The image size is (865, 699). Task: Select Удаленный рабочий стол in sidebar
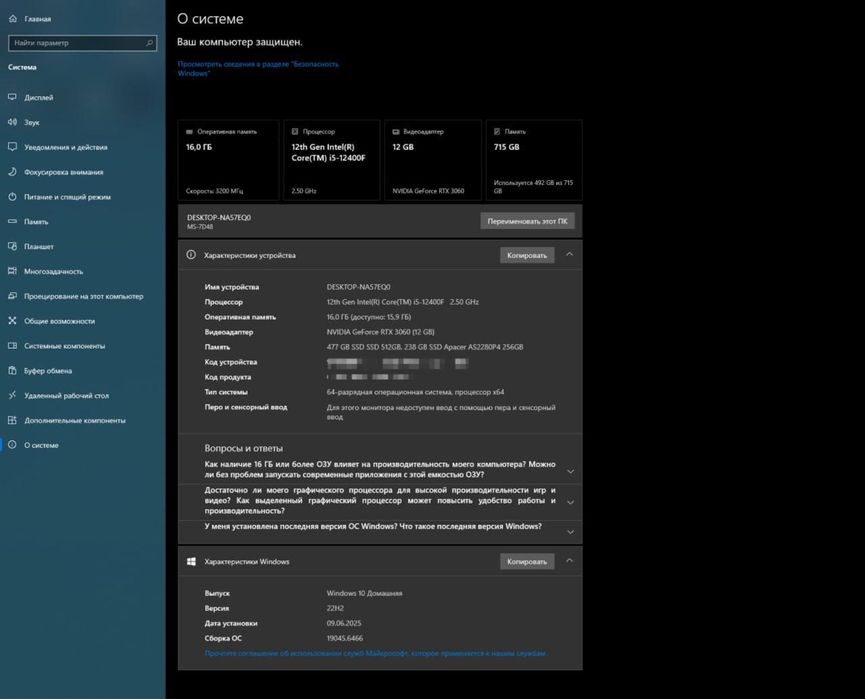[x=82, y=395]
